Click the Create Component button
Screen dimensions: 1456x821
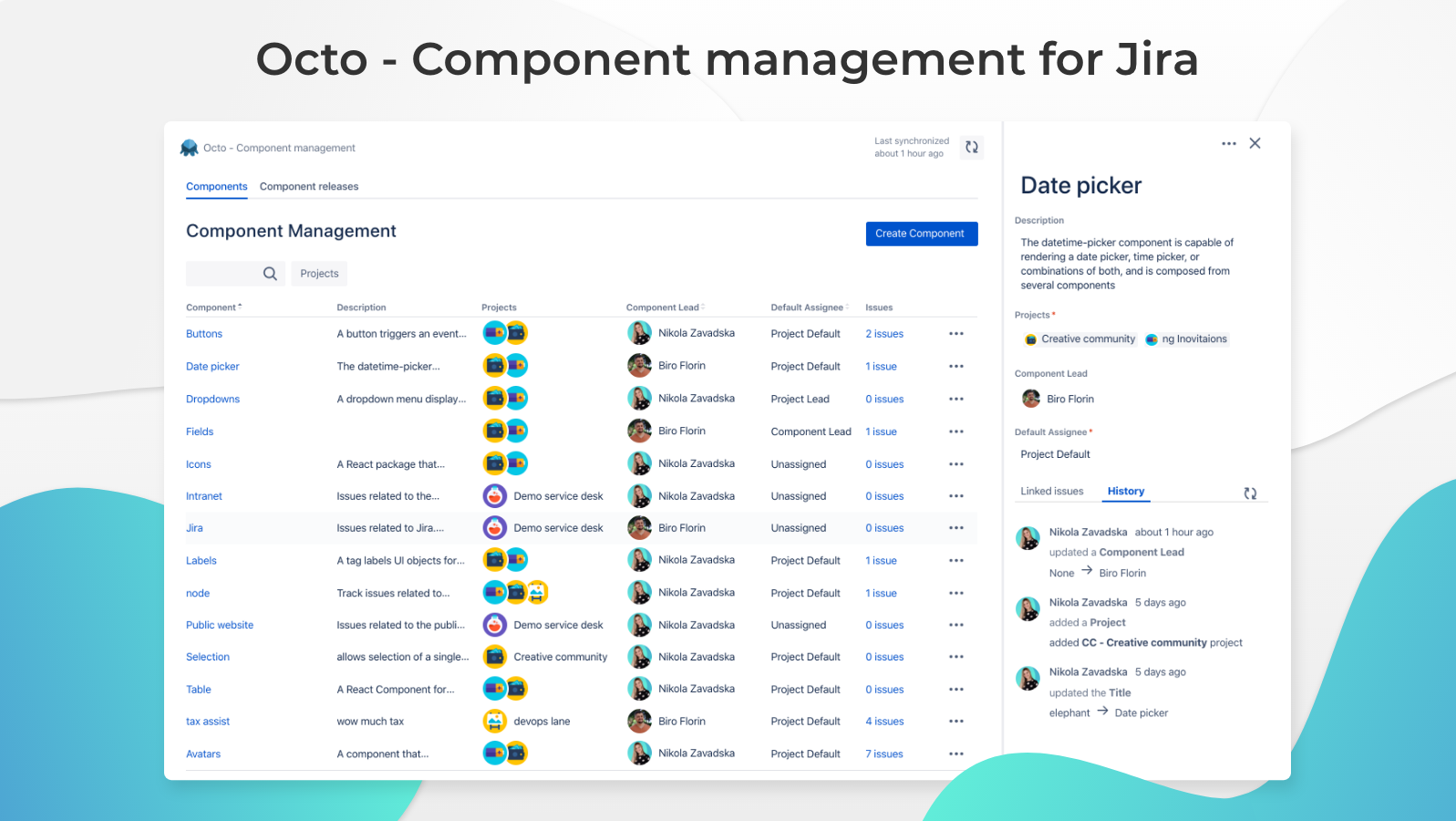(921, 234)
